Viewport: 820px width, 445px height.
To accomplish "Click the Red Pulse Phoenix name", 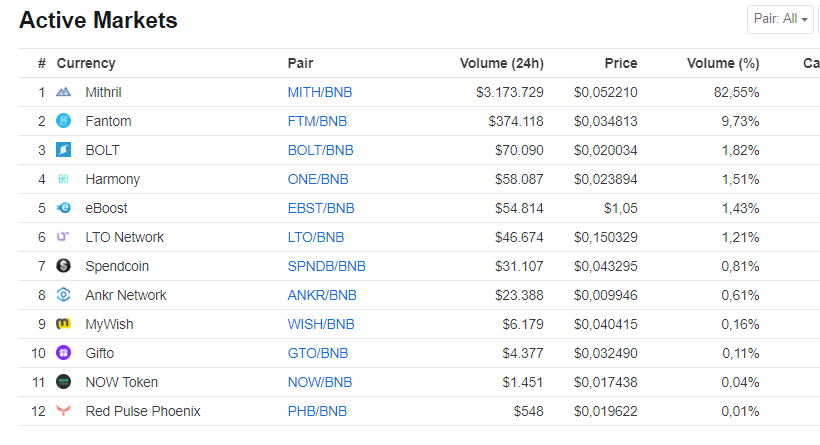I will (143, 412).
